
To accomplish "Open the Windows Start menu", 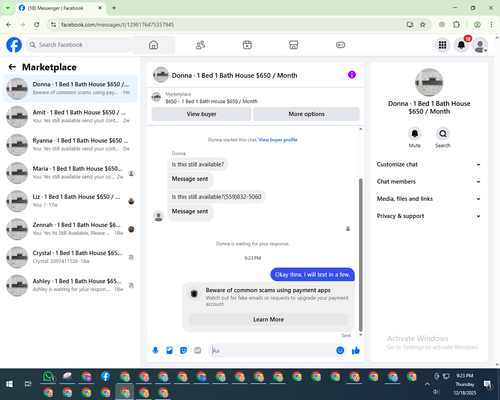I will point(9,384).
